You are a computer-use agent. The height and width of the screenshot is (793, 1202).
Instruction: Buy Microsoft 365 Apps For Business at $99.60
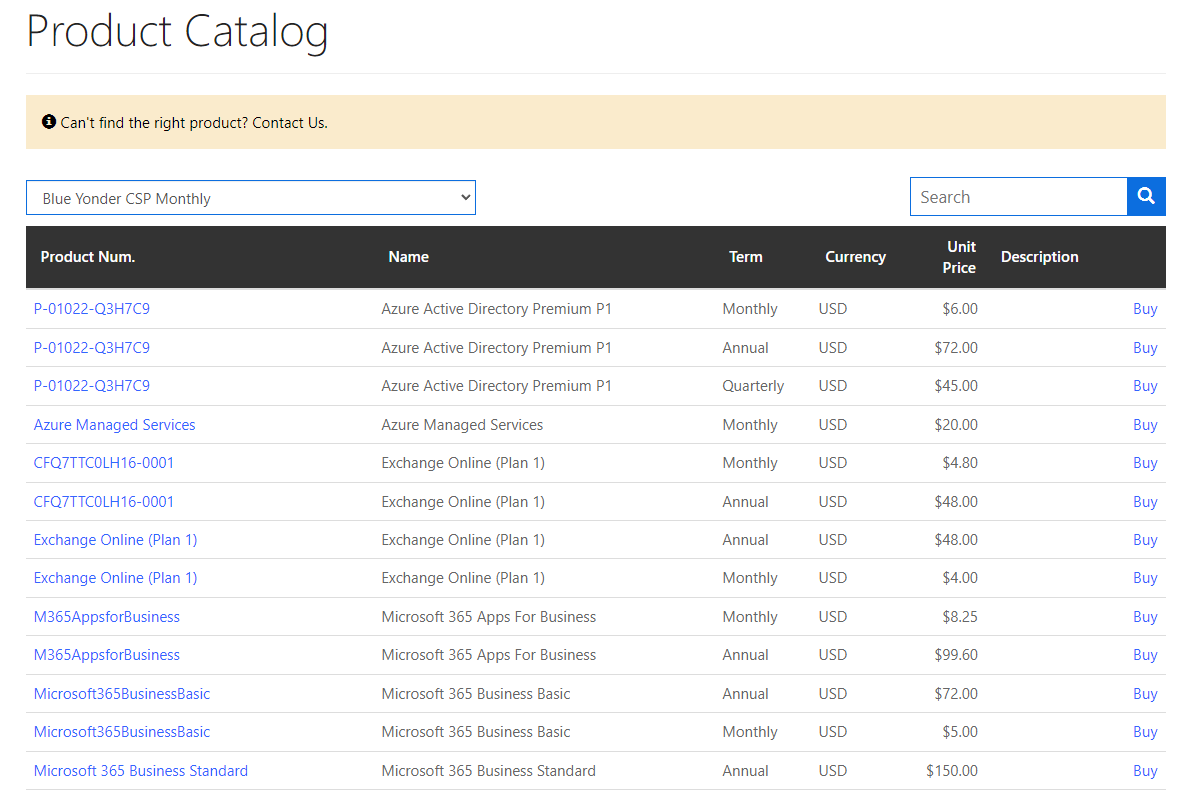pyautogui.click(x=1144, y=655)
